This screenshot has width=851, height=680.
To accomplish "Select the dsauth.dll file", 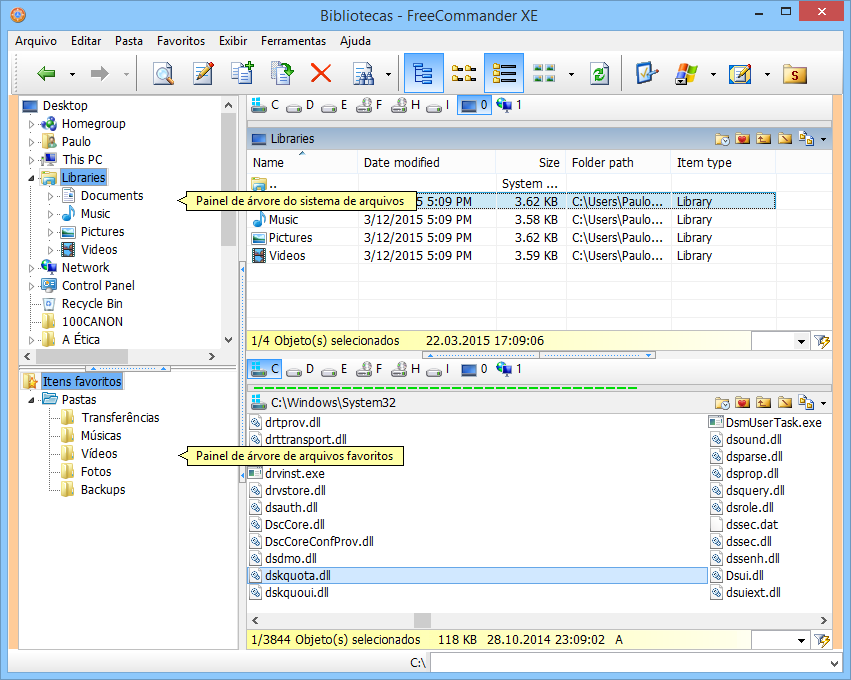I will 291,508.
